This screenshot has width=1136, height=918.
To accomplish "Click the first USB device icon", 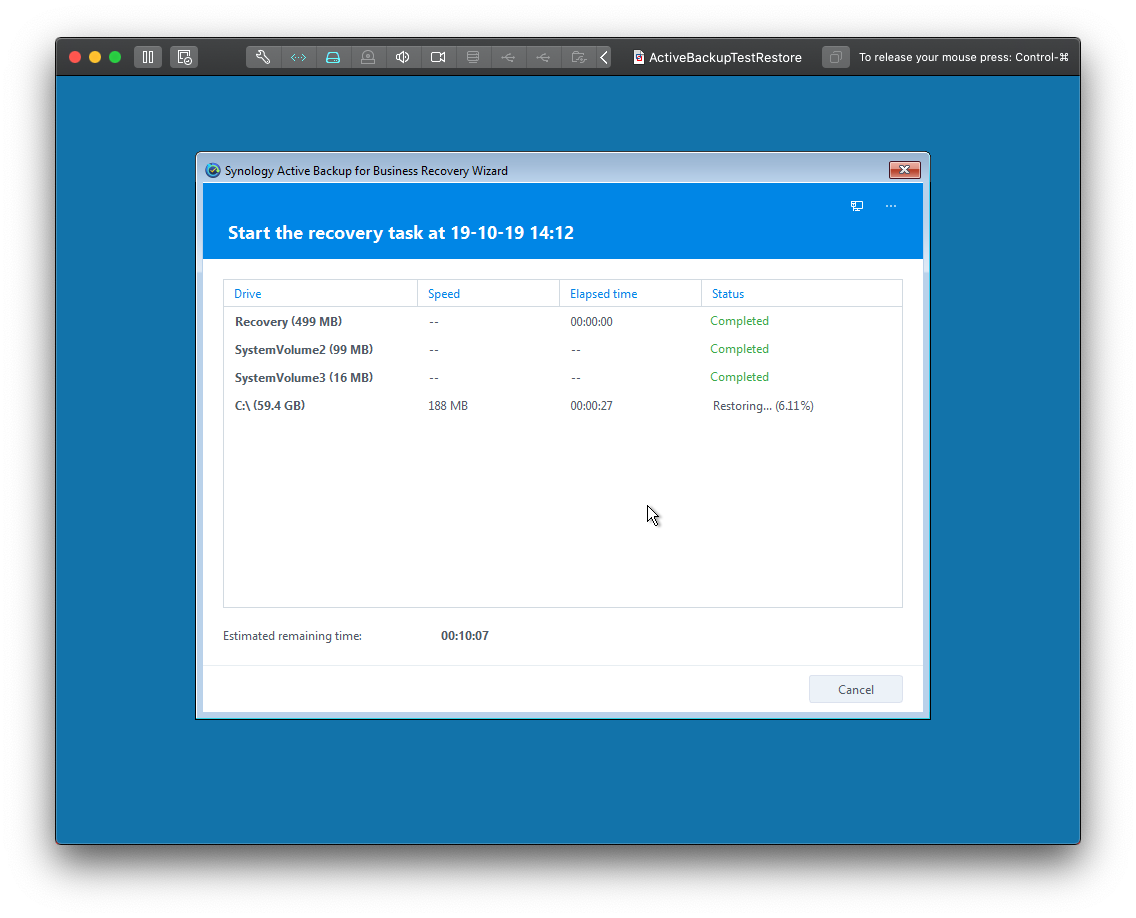I will [508, 57].
